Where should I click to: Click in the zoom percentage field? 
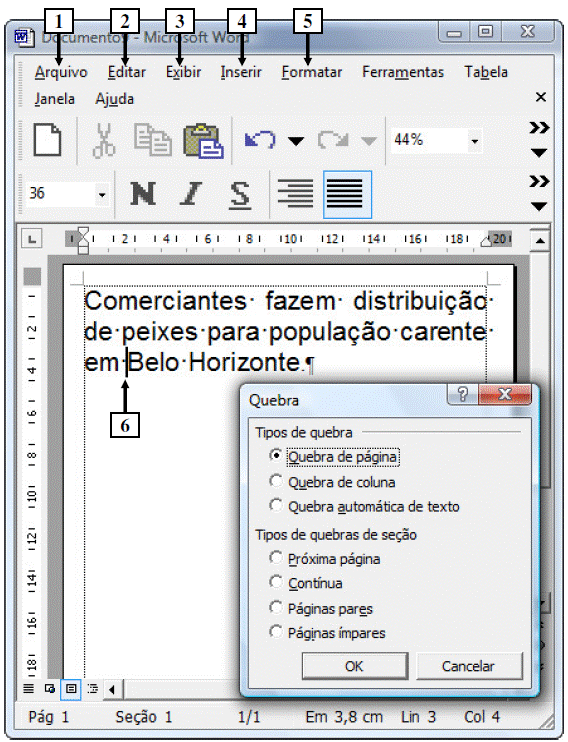pos(429,140)
